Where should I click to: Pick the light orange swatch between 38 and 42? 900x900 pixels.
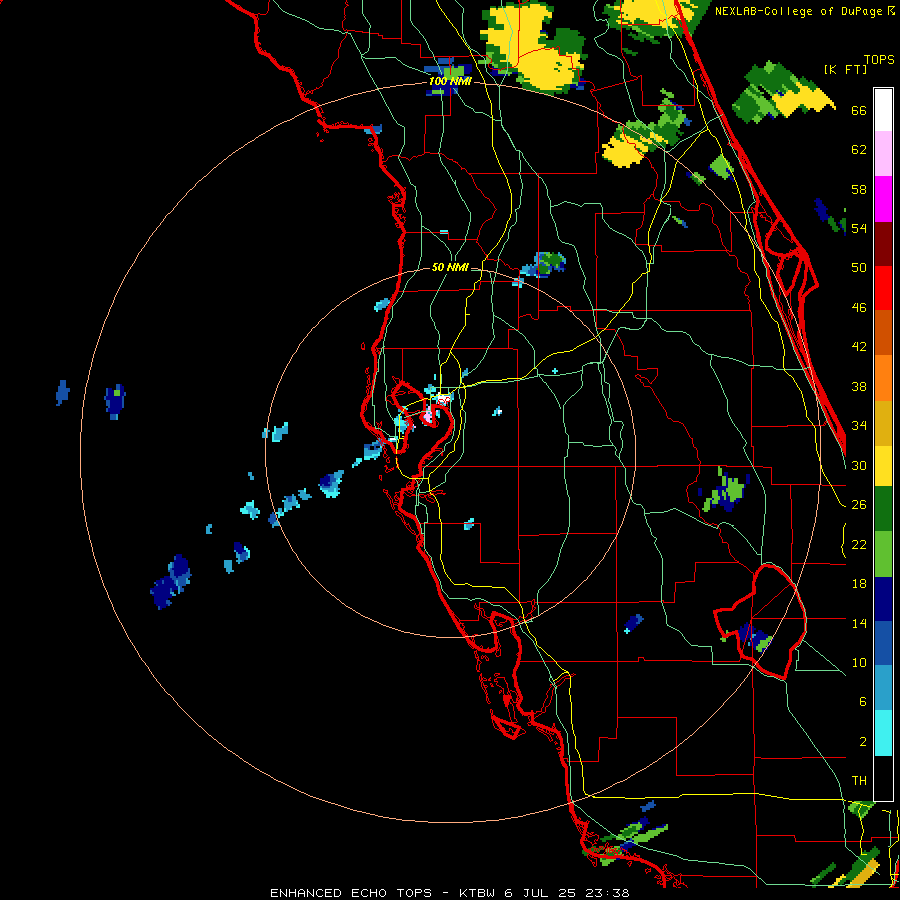883,378
